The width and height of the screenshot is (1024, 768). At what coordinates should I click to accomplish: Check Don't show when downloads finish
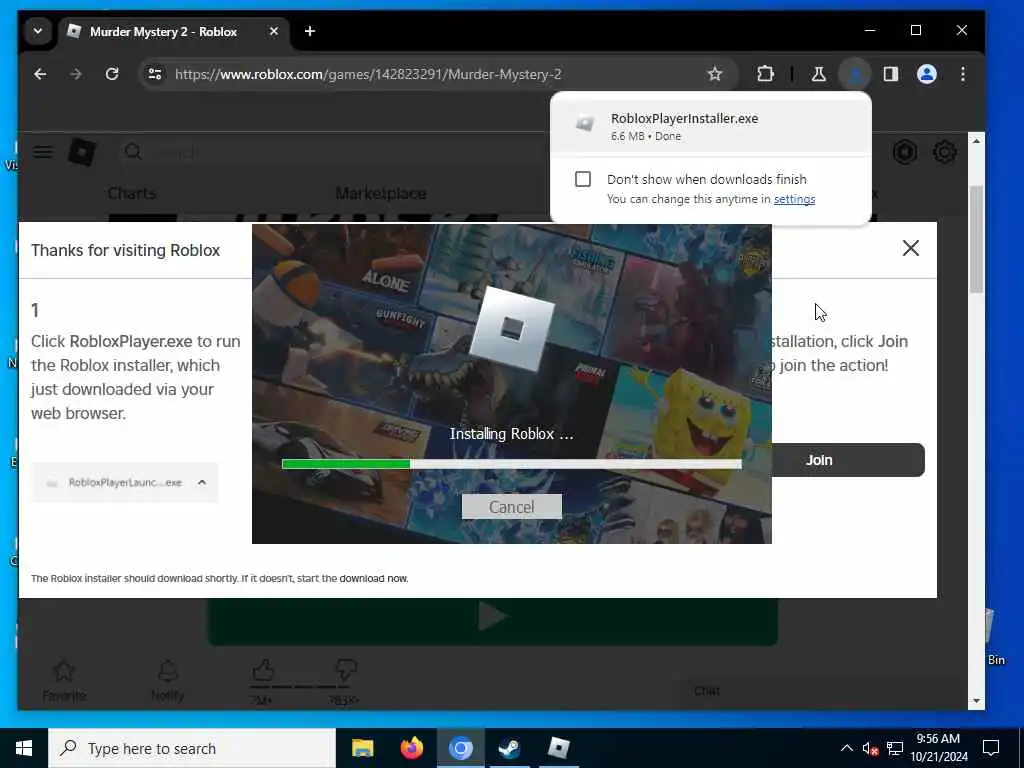click(583, 179)
